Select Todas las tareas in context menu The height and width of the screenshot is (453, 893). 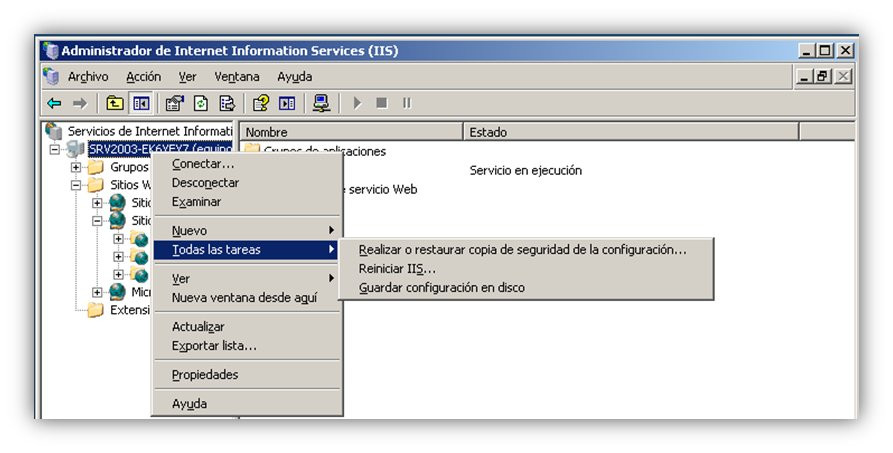click(x=248, y=250)
